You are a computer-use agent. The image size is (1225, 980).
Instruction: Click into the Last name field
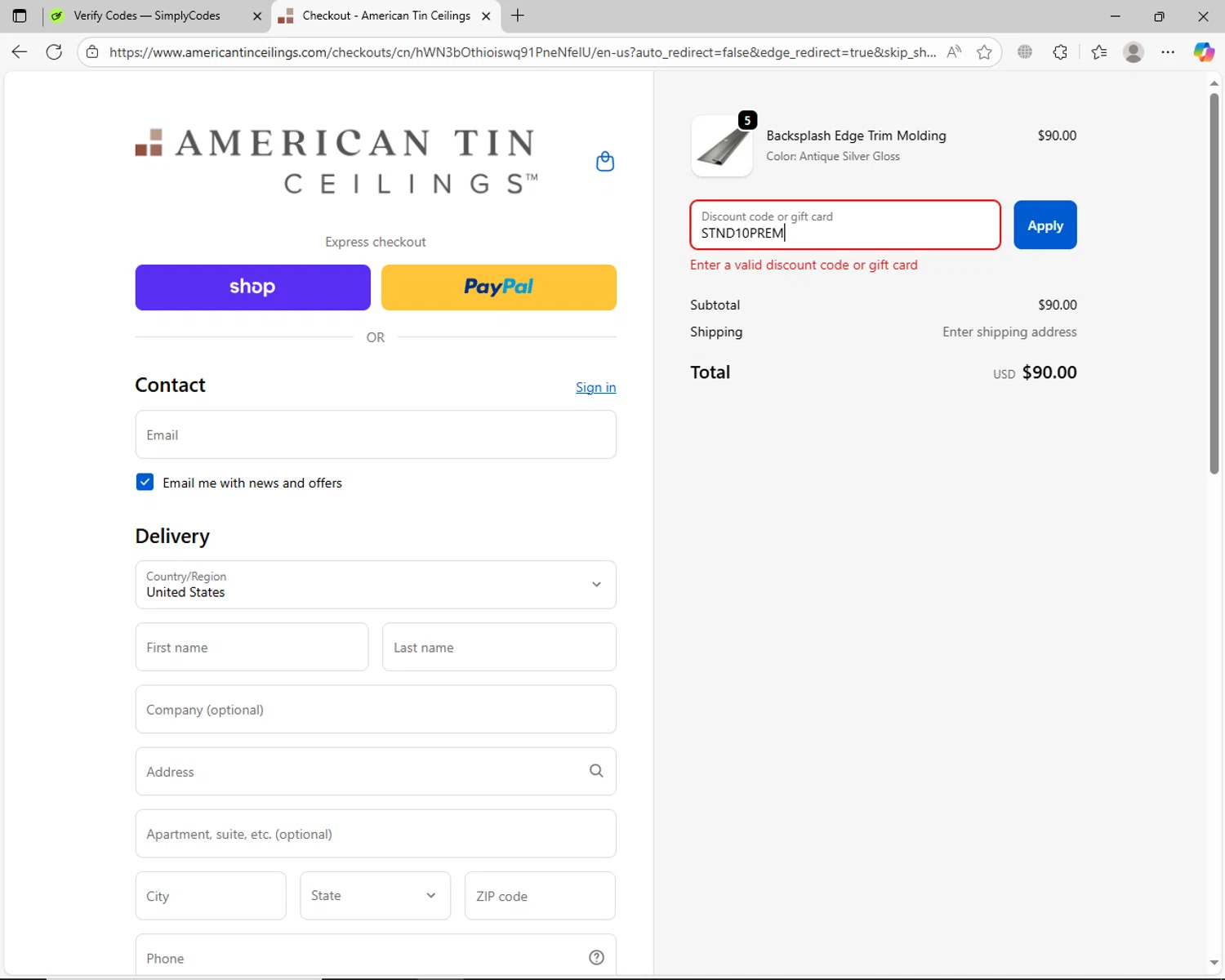pos(499,647)
